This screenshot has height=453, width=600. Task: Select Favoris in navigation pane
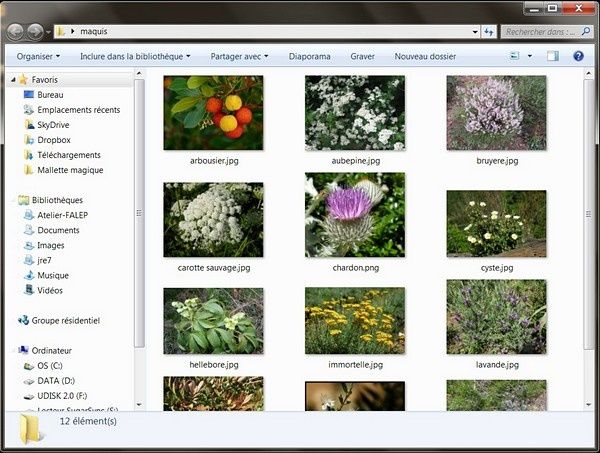pyautogui.click(x=45, y=80)
